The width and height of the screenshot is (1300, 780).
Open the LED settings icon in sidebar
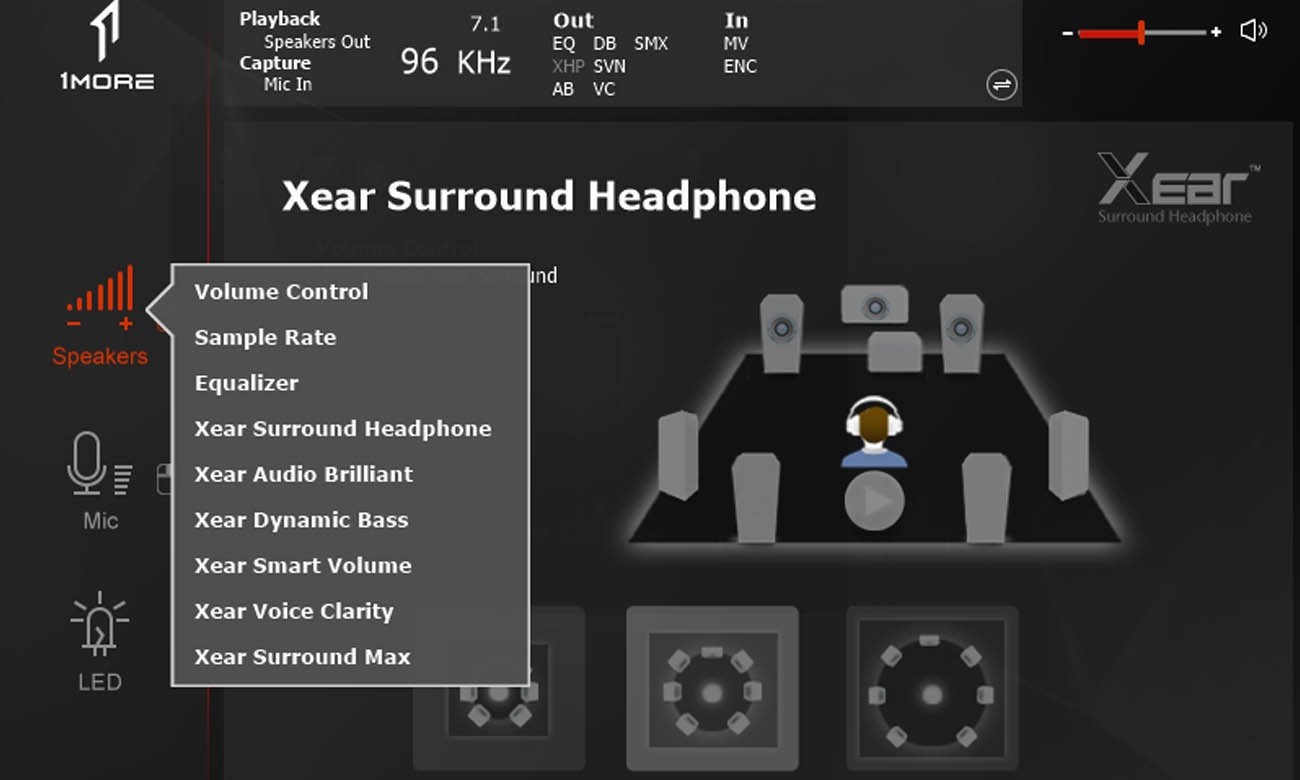(99, 642)
